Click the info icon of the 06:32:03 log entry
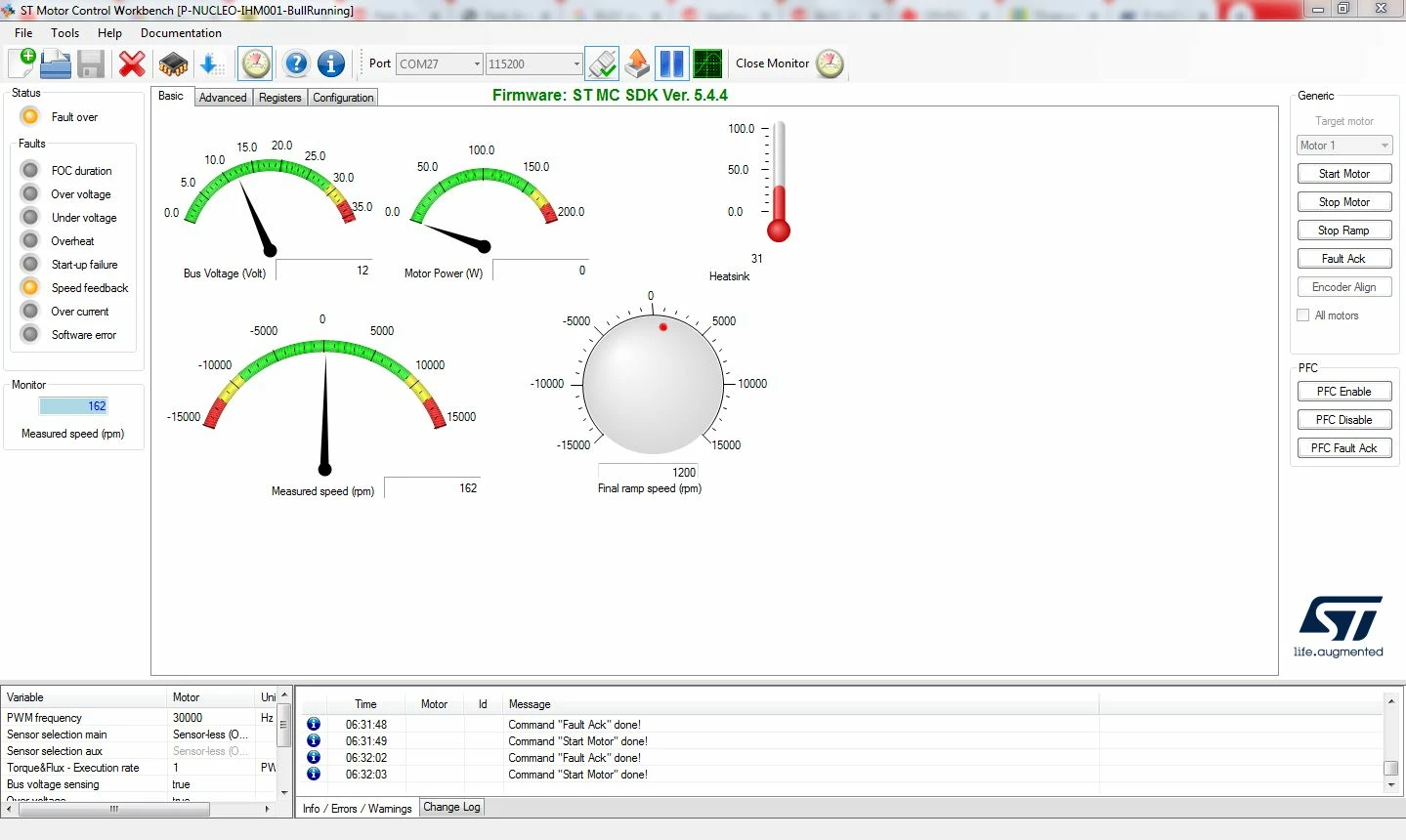 point(314,774)
